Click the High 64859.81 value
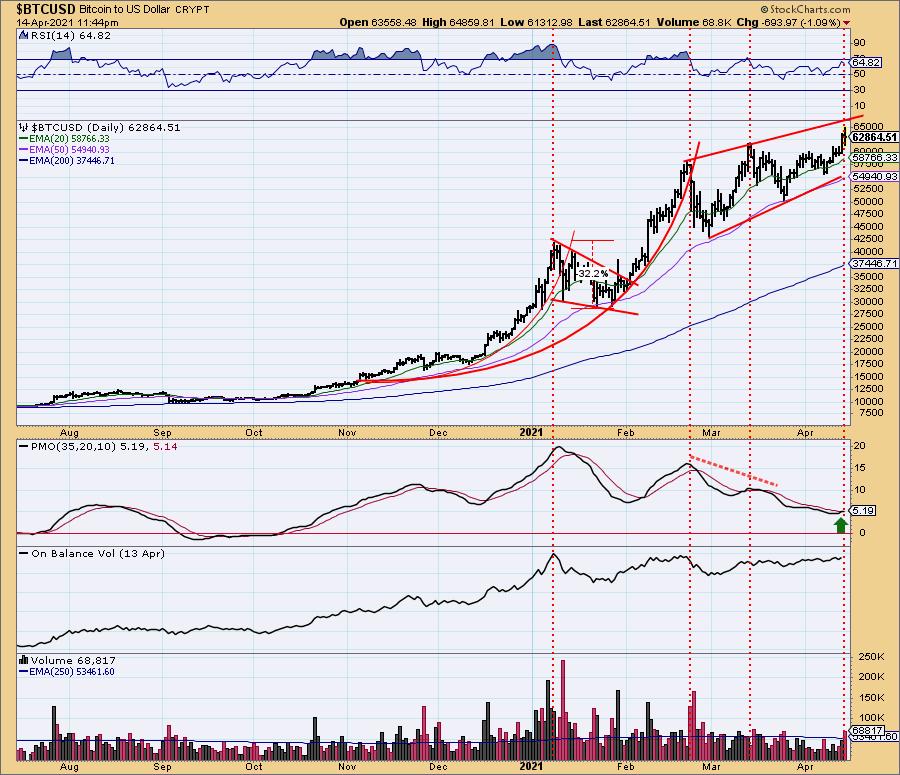This screenshot has width=900, height=775. point(458,22)
